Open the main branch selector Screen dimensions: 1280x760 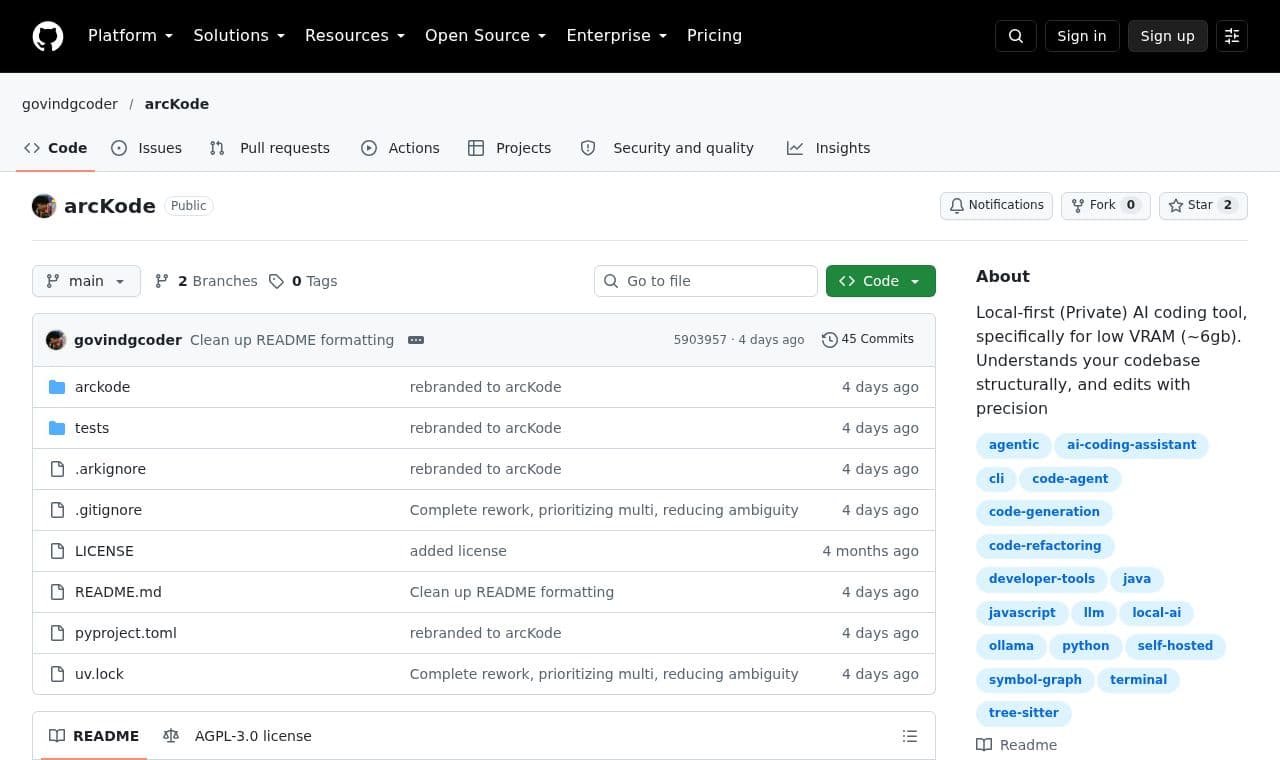coord(86,281)
